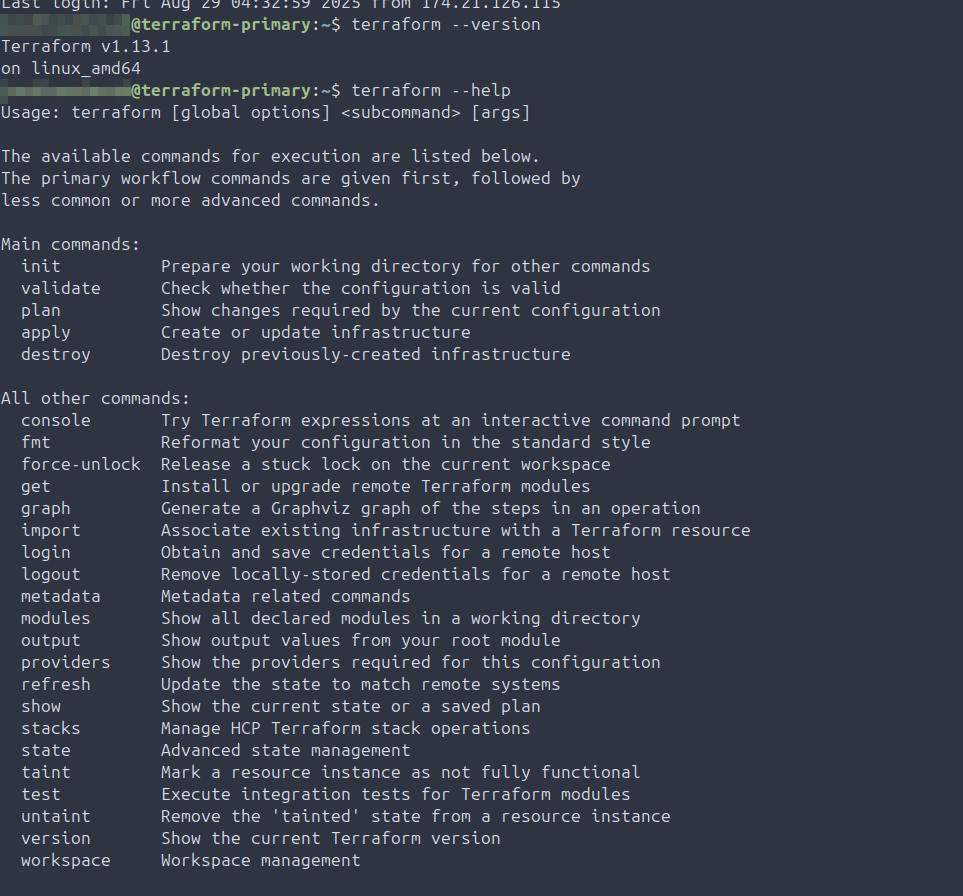Click the 'login' command entry

click(46, 552)
